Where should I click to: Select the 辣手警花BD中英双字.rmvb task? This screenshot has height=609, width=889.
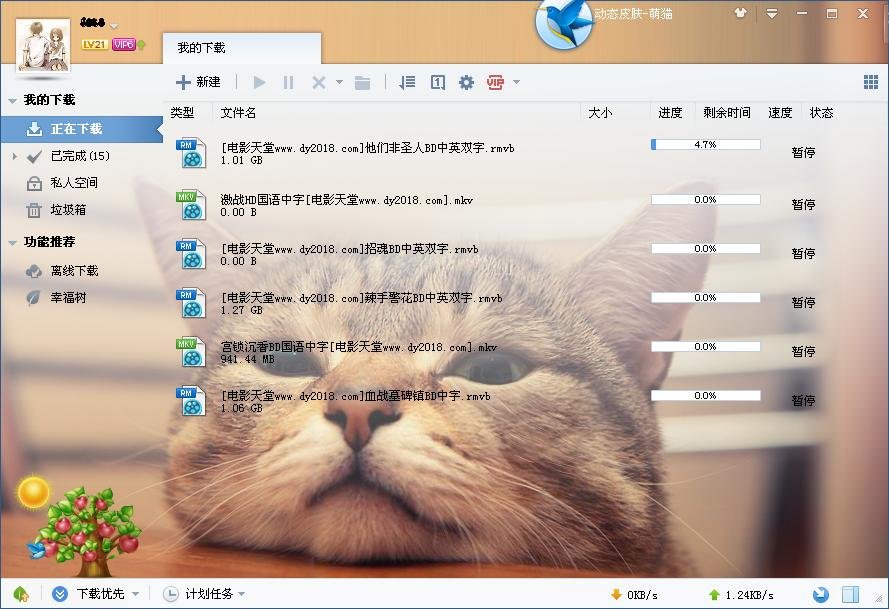(361, 298)
